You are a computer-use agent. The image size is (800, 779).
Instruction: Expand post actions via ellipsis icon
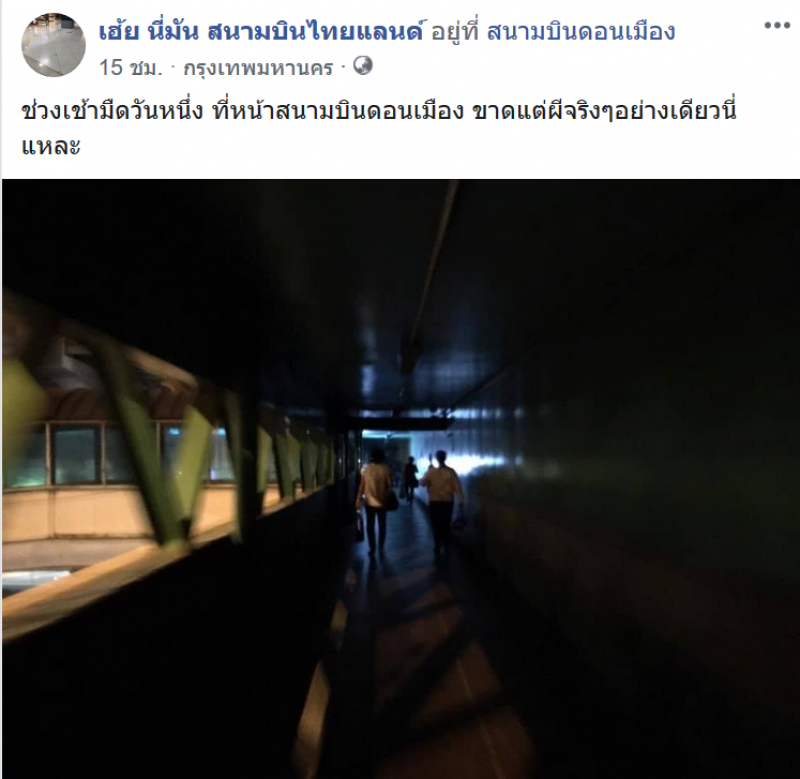(777, 26)
